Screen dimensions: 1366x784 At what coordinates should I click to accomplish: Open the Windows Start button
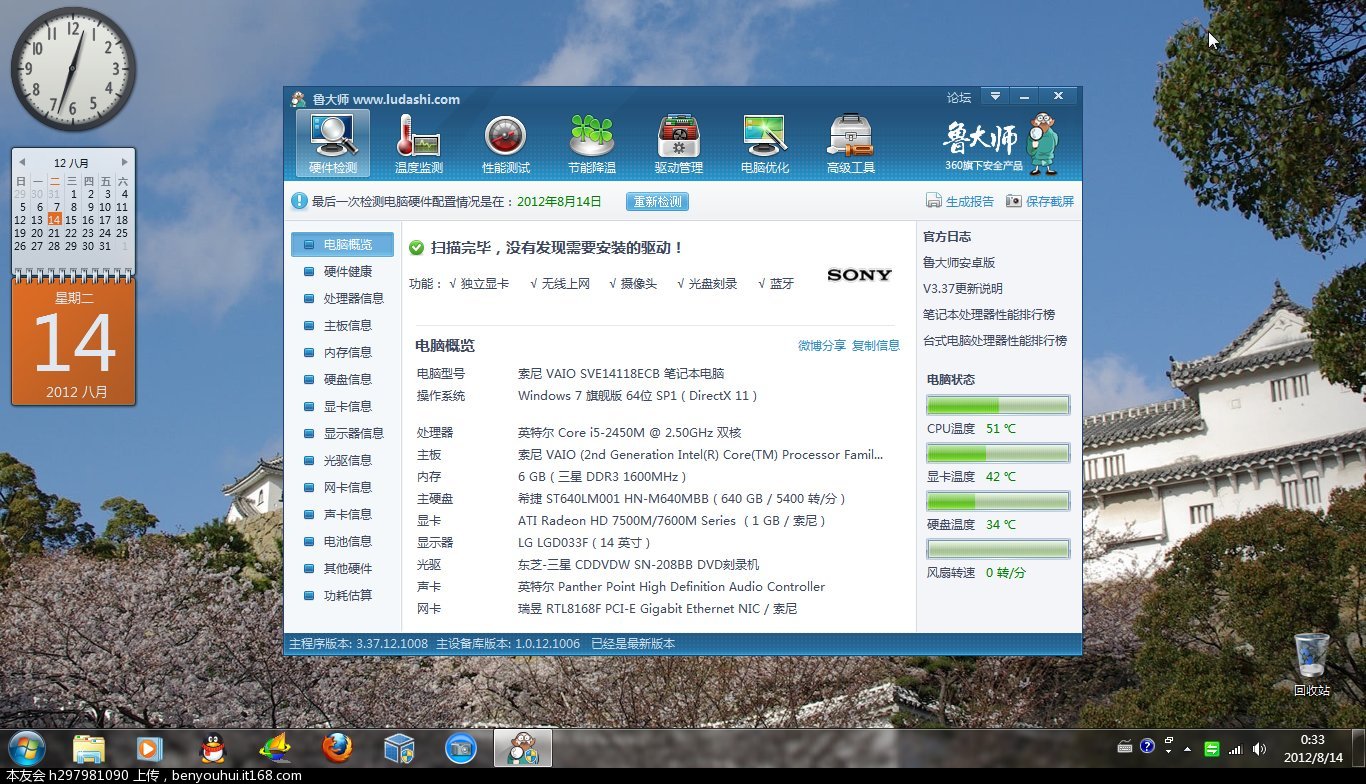tap(26, 748)
